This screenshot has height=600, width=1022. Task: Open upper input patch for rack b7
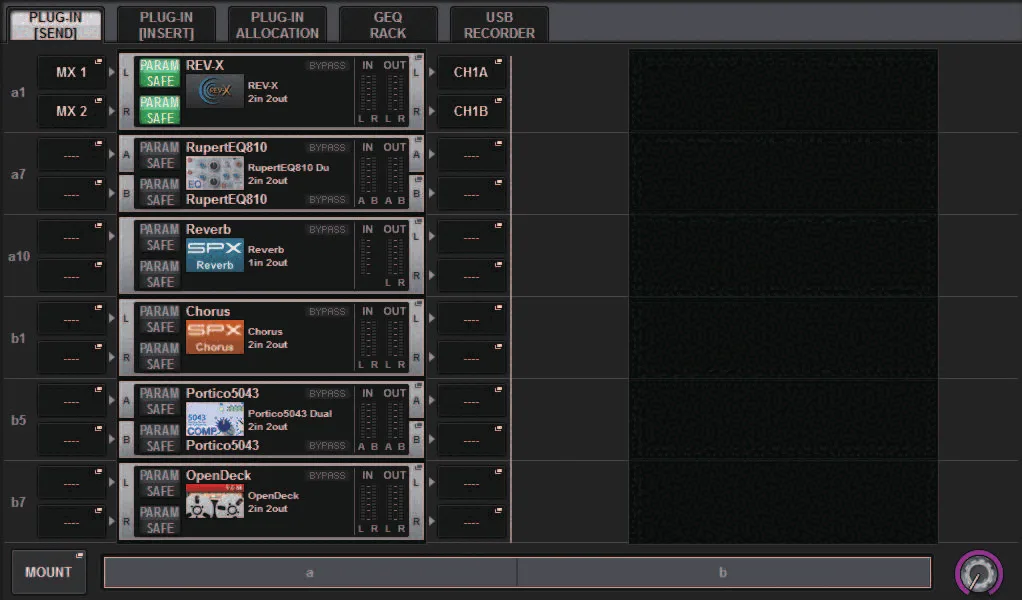tap(72, 483)
